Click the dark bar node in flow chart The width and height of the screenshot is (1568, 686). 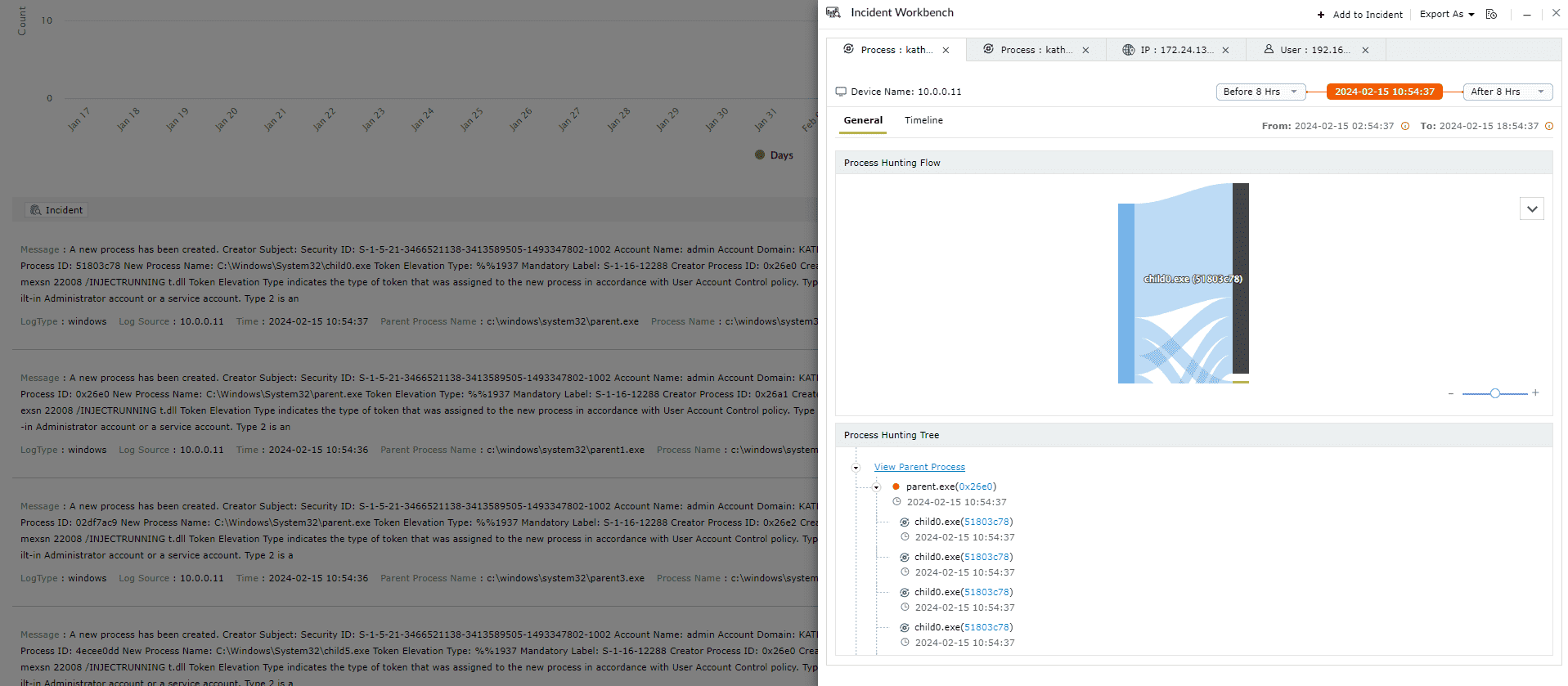click(x=1240, y=278)
